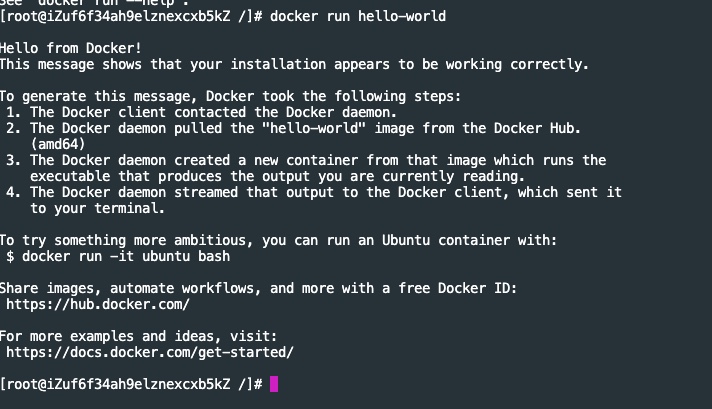Open the docs.docker.com get-started URL
The image size is (712, 409).
150,352
